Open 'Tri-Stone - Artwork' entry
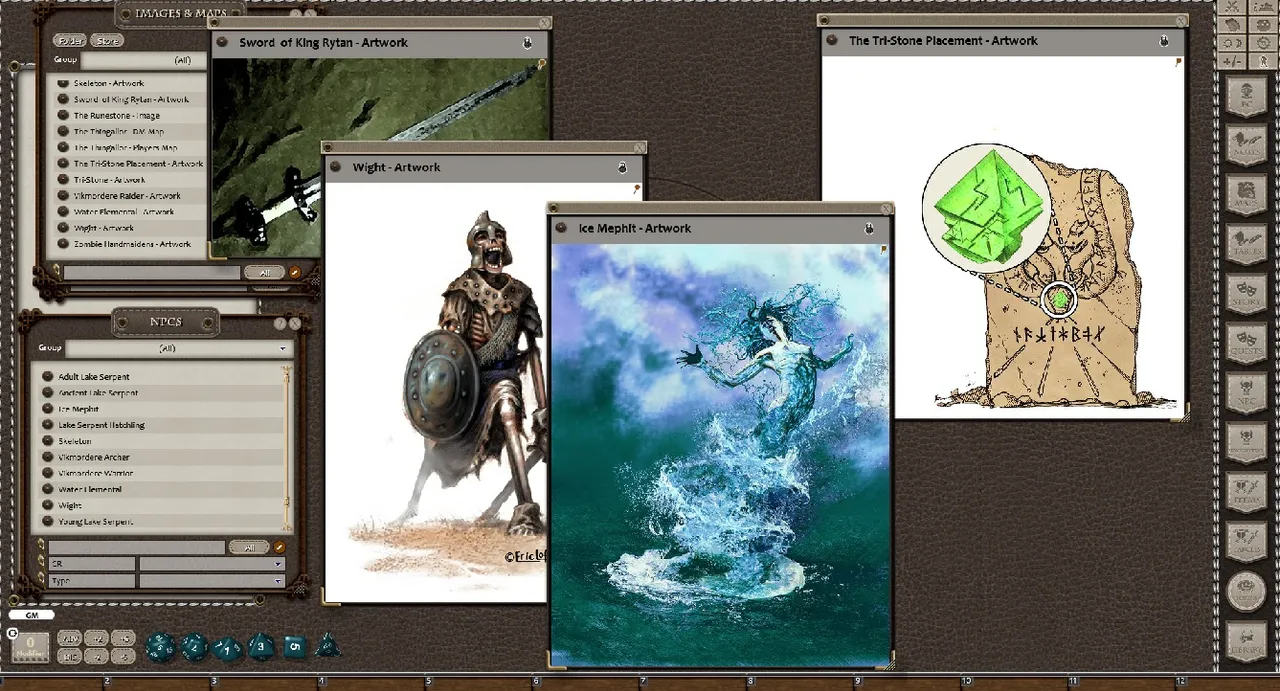 click(x=109, y=180)
